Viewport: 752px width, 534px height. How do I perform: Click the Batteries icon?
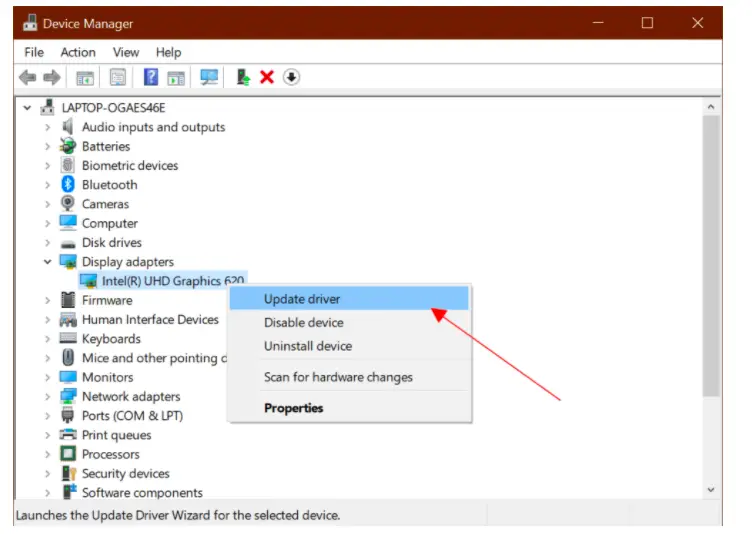click(68, 146)
